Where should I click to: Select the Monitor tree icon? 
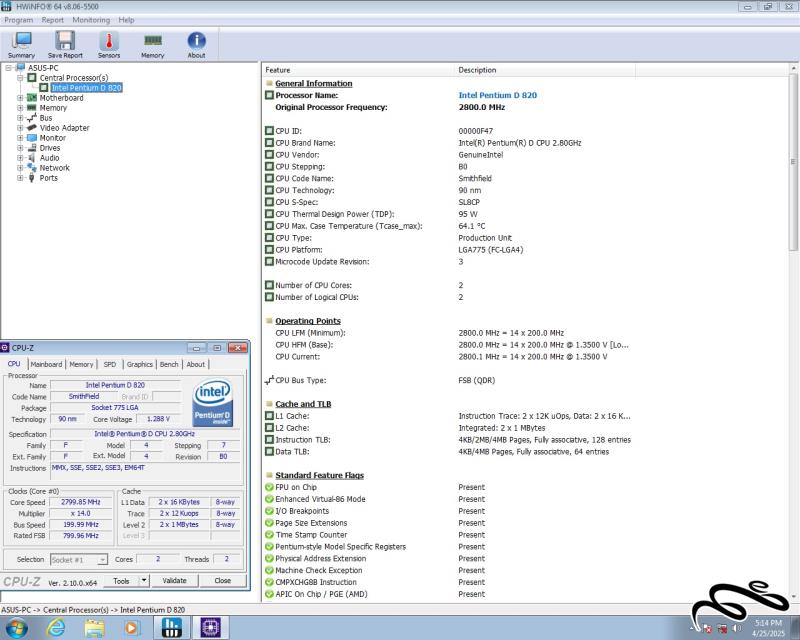[32, 138]
